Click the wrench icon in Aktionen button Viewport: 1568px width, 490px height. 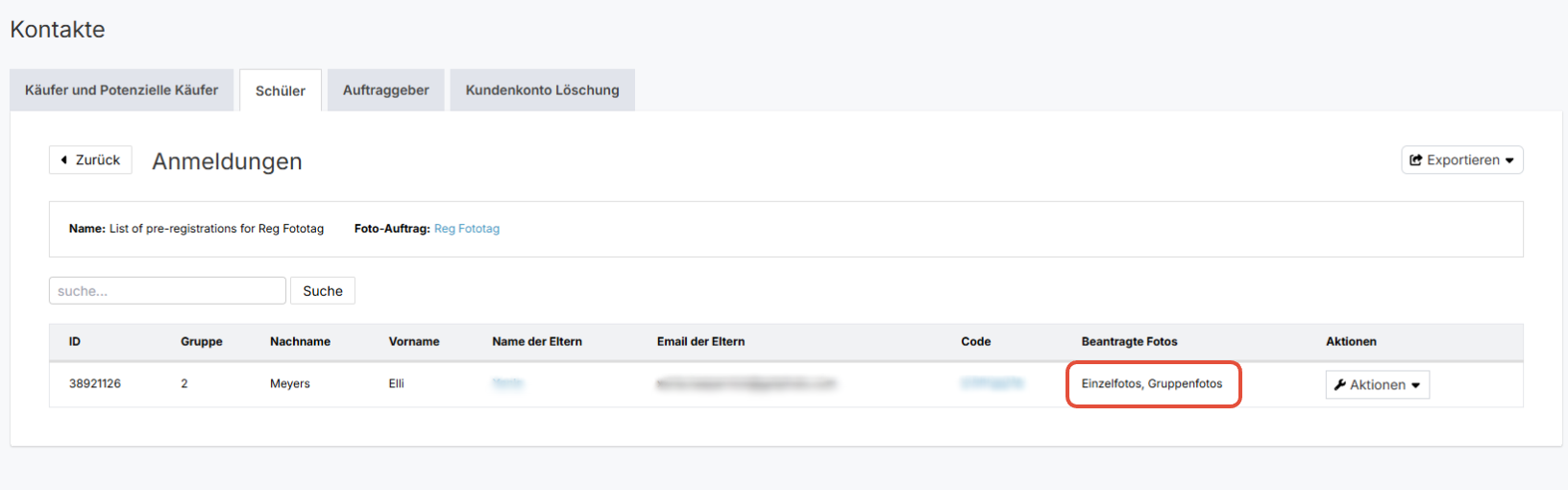1339,384
